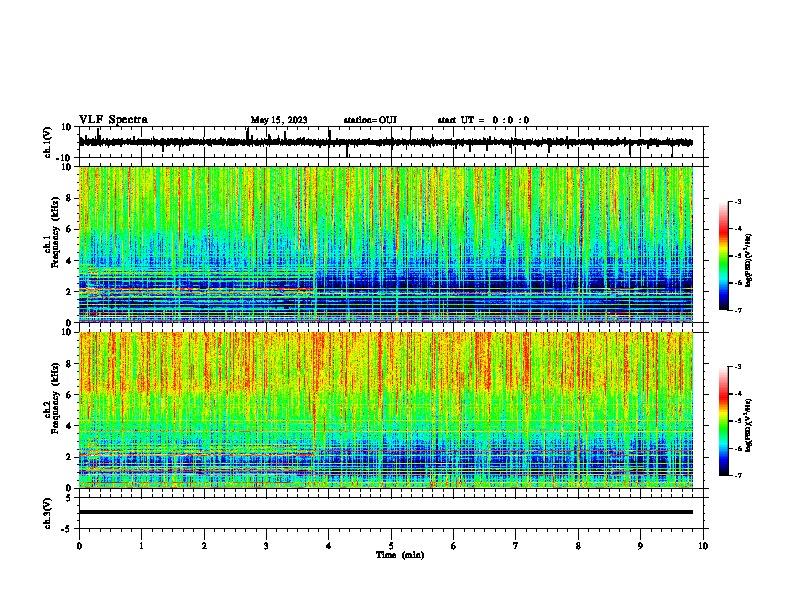
Task: Click the ch.2 'Frequency (kHz)' axis label
Action: point(55,397)
